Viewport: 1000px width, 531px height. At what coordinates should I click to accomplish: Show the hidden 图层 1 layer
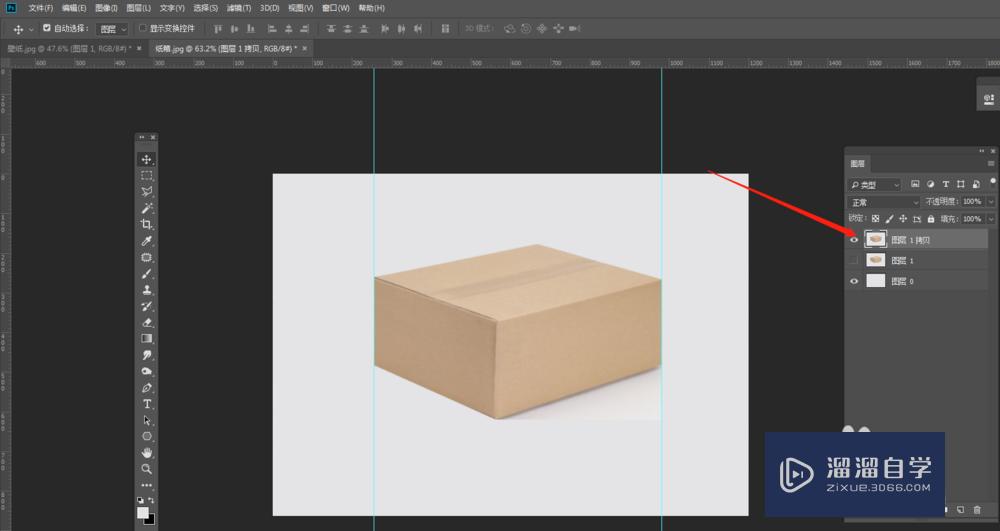pyautogui.click(x=853, y=261)
